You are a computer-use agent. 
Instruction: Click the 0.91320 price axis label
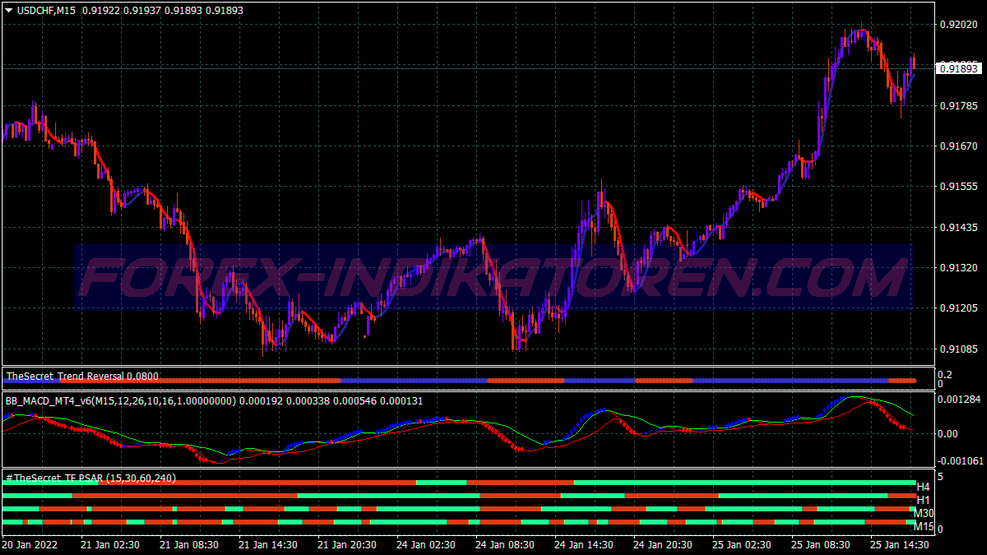958,267
